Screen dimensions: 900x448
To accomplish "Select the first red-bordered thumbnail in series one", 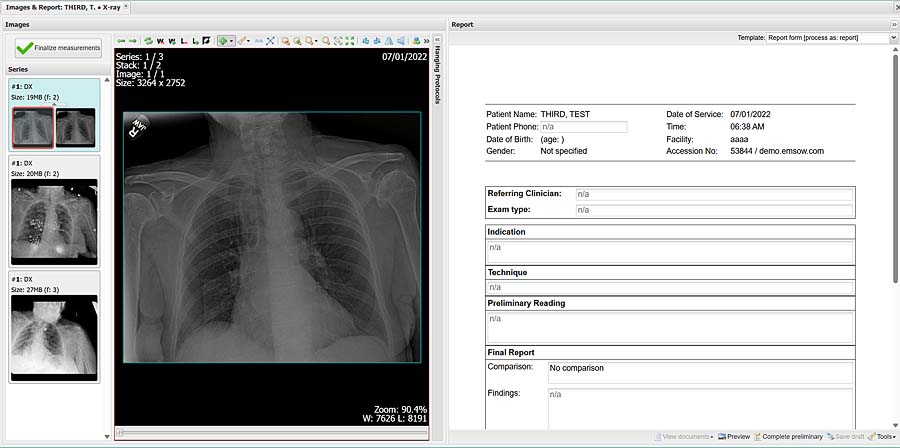I will coord(33,127).
